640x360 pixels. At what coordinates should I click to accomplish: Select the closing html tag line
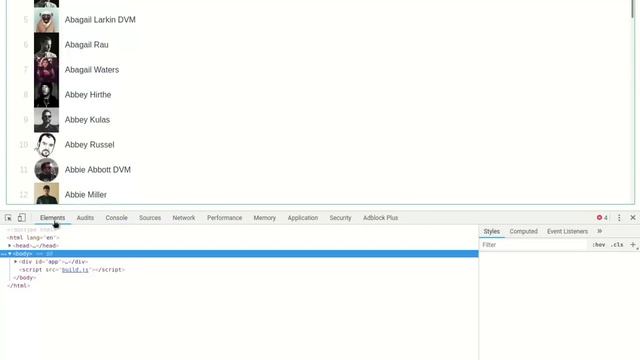[x=18, y=286]
